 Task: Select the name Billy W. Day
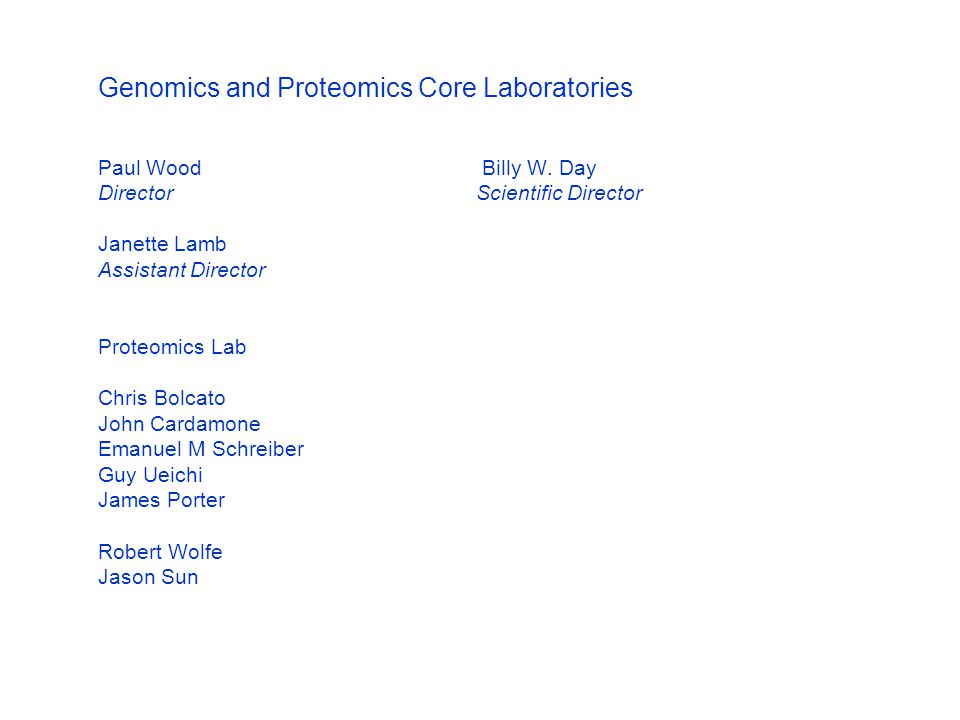coord(539,169)
